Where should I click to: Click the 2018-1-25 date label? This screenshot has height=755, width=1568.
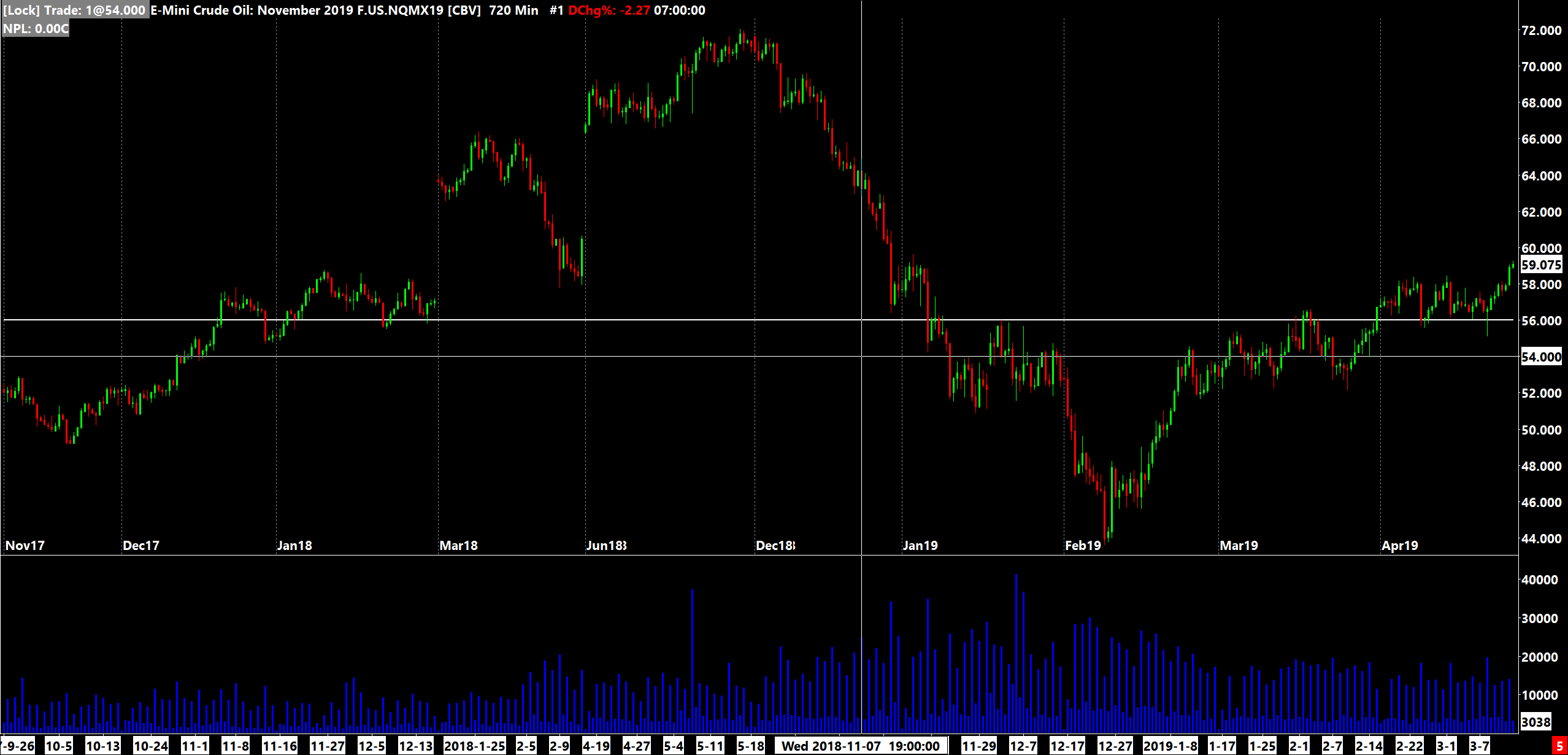[x=474, y=746]
